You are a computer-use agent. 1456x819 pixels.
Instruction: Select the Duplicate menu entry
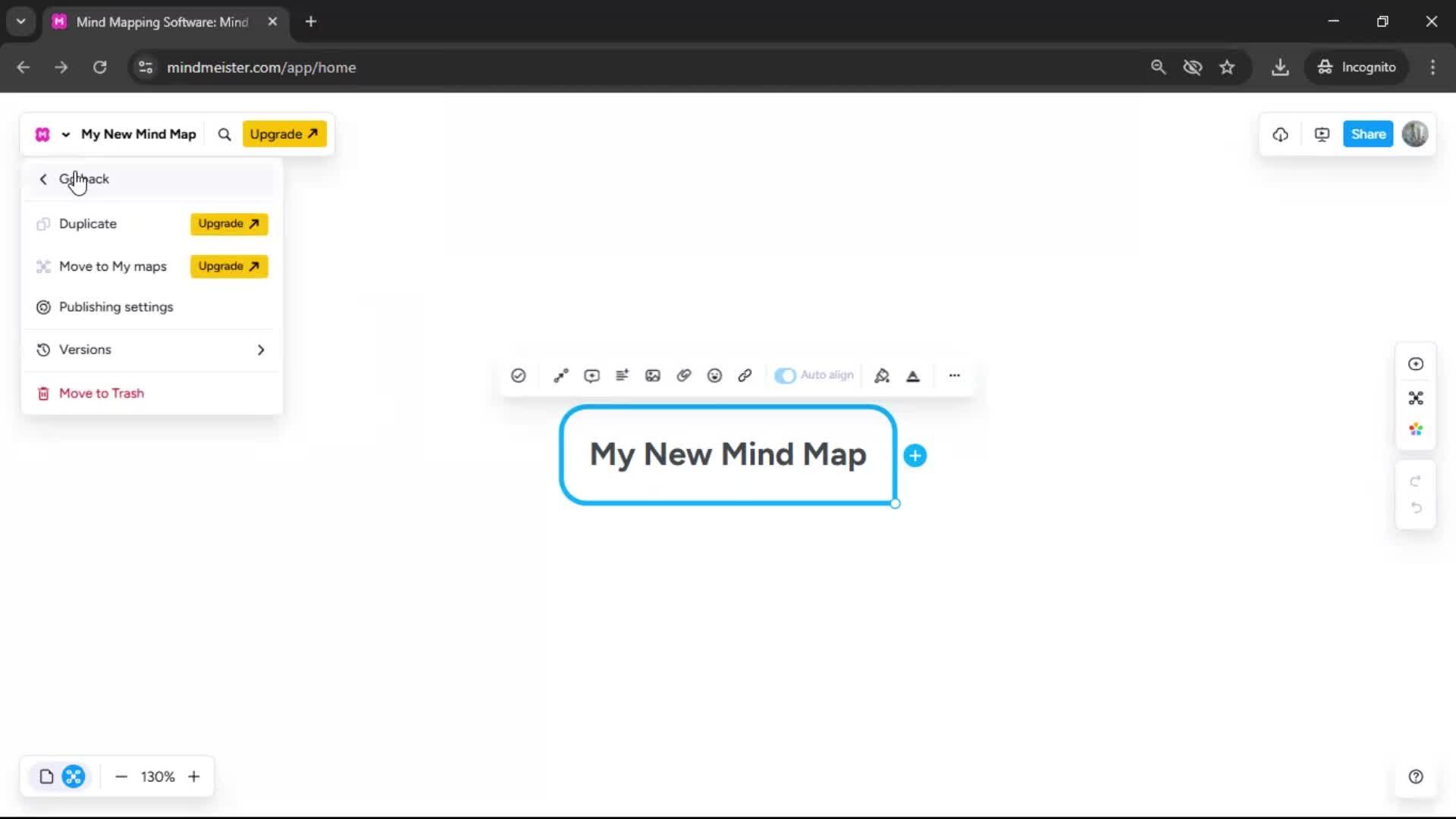pos(88,224)
